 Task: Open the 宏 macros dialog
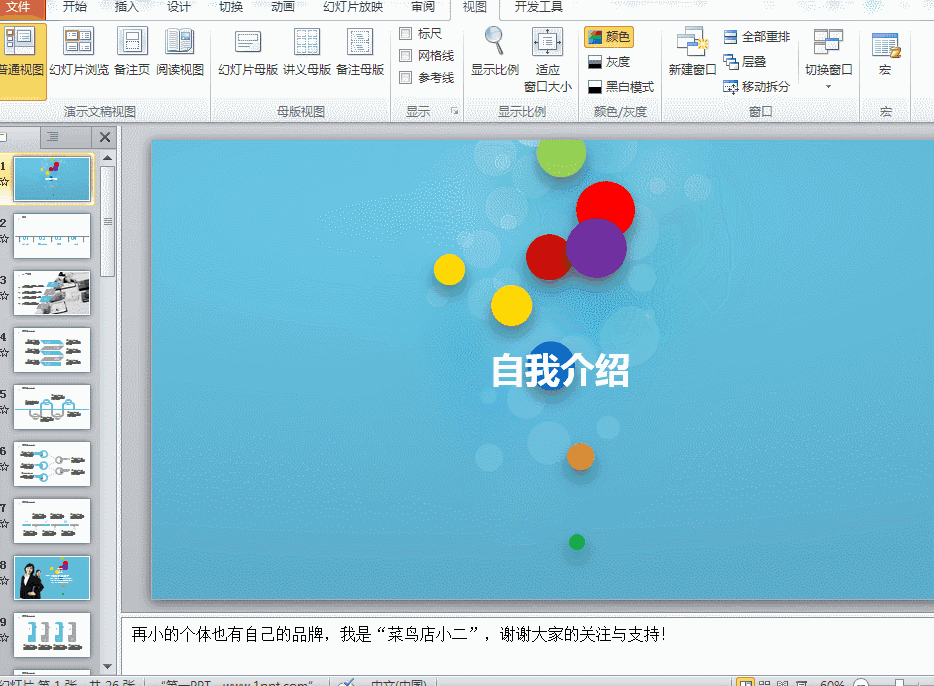(886, 55)
